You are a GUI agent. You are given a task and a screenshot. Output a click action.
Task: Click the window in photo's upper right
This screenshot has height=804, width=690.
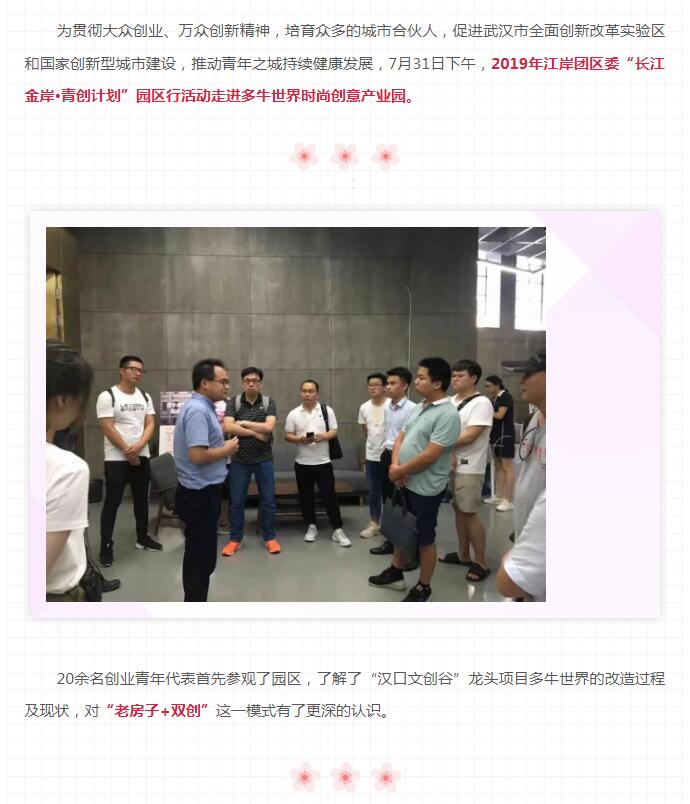coord(511,279)
